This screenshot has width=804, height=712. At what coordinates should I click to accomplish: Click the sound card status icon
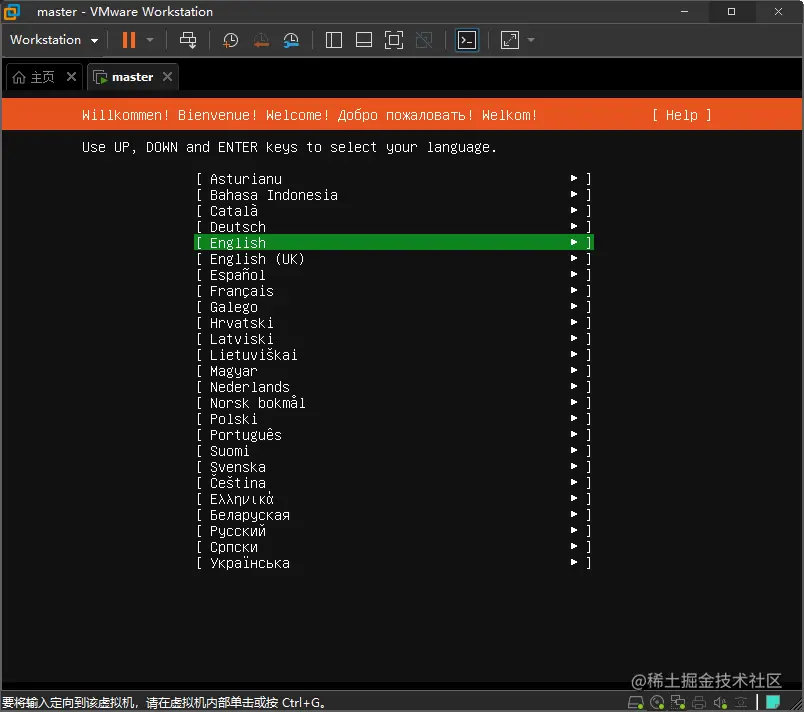pyautogui.click(x=720, y=702)
